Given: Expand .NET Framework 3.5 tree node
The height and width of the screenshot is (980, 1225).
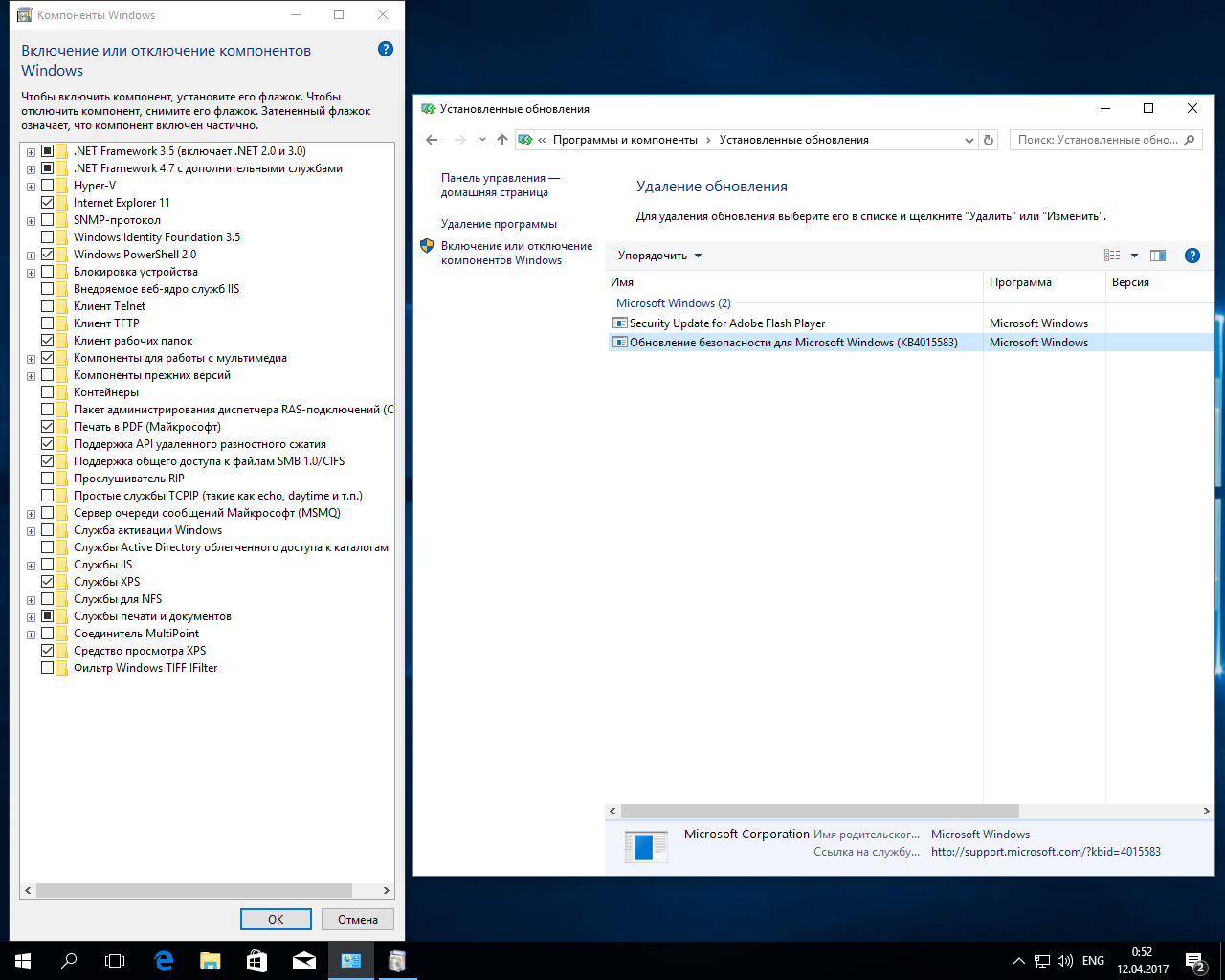Looking at the screenshot, I should tap(32, 152).
